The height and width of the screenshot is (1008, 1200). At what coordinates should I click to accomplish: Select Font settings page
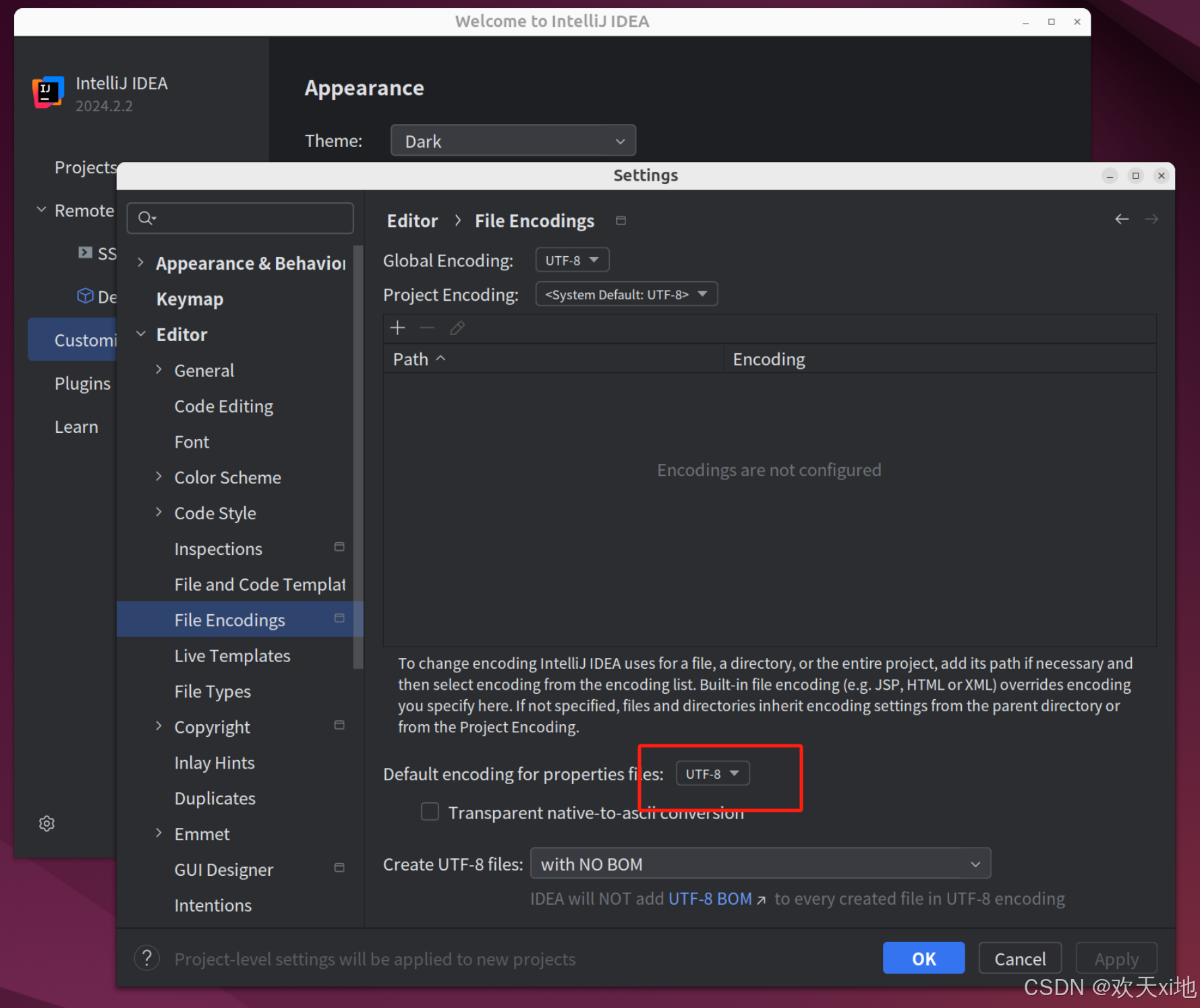192,442
